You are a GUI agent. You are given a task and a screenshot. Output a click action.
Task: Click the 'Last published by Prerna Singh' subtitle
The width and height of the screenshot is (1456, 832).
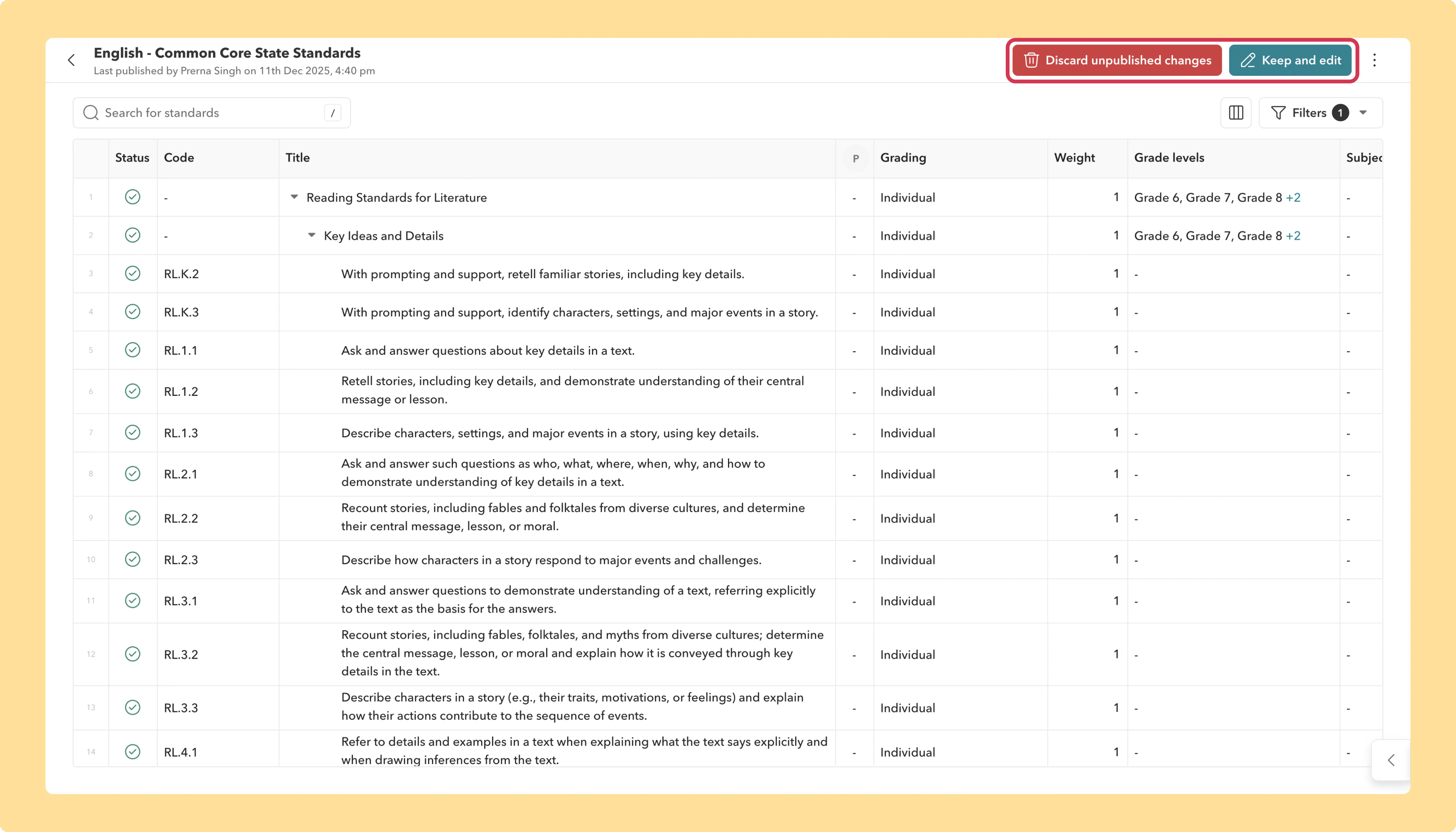[234, 71]
